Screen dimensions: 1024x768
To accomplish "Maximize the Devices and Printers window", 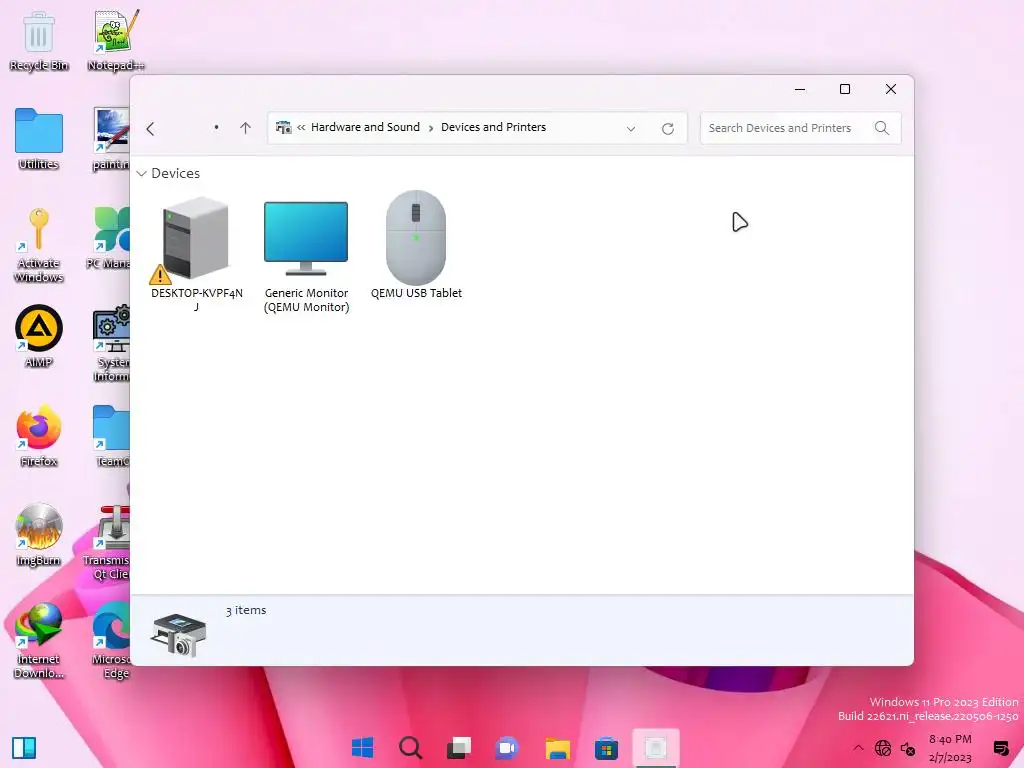I will [844, 89].
